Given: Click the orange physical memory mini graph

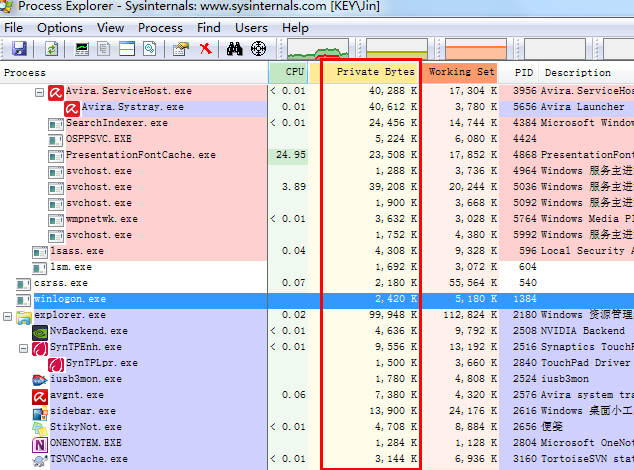Looking at the screenshot, I should (x=476, y=49).
